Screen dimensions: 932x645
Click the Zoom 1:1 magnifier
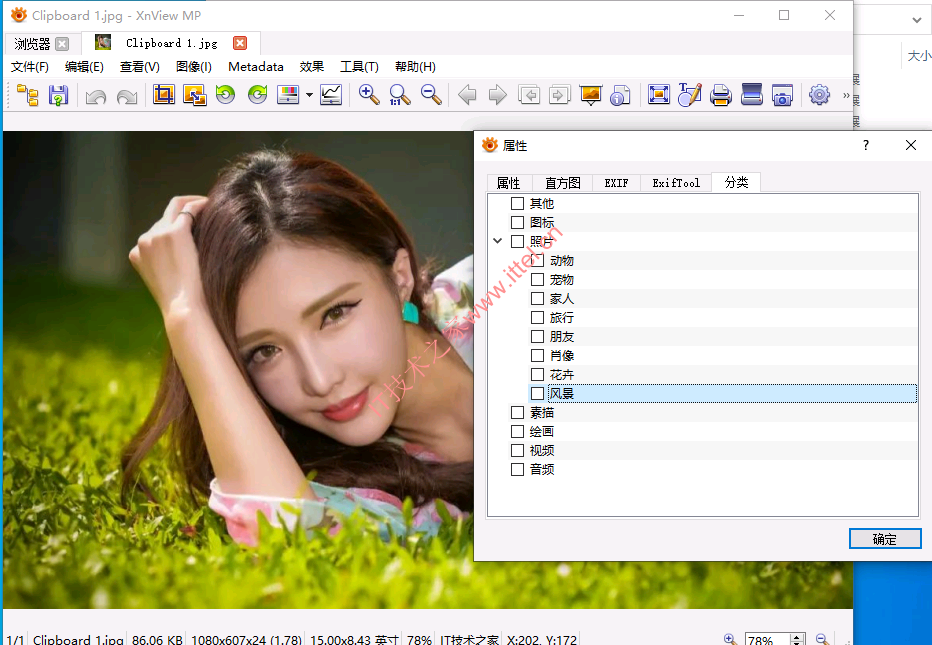tap(399, 95)
